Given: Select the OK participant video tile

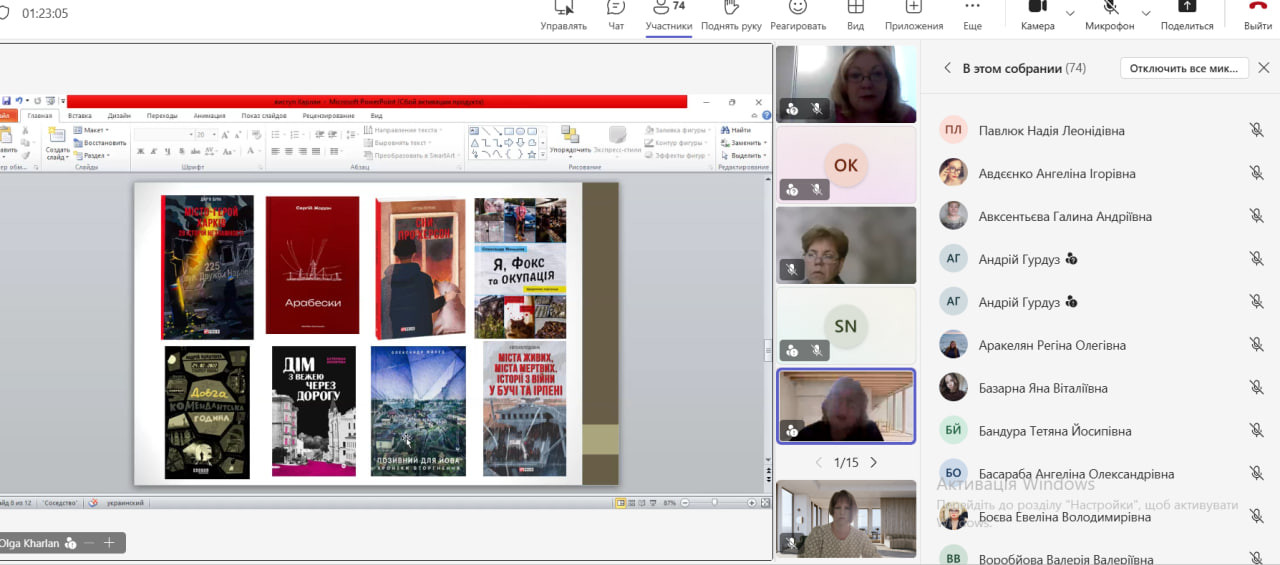Looking at the screenshot, I should [846, 165].
